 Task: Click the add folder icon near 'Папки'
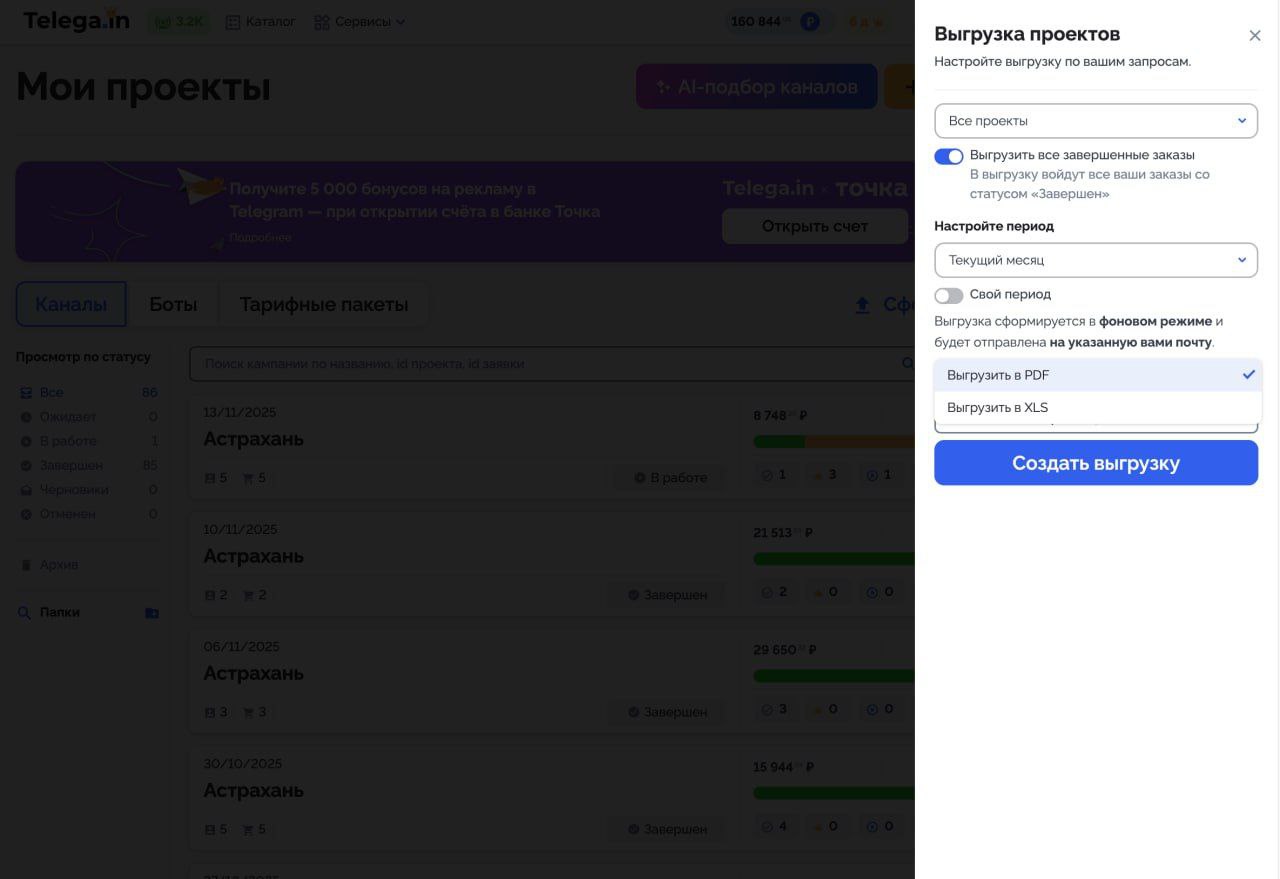(x=151, y=613)
